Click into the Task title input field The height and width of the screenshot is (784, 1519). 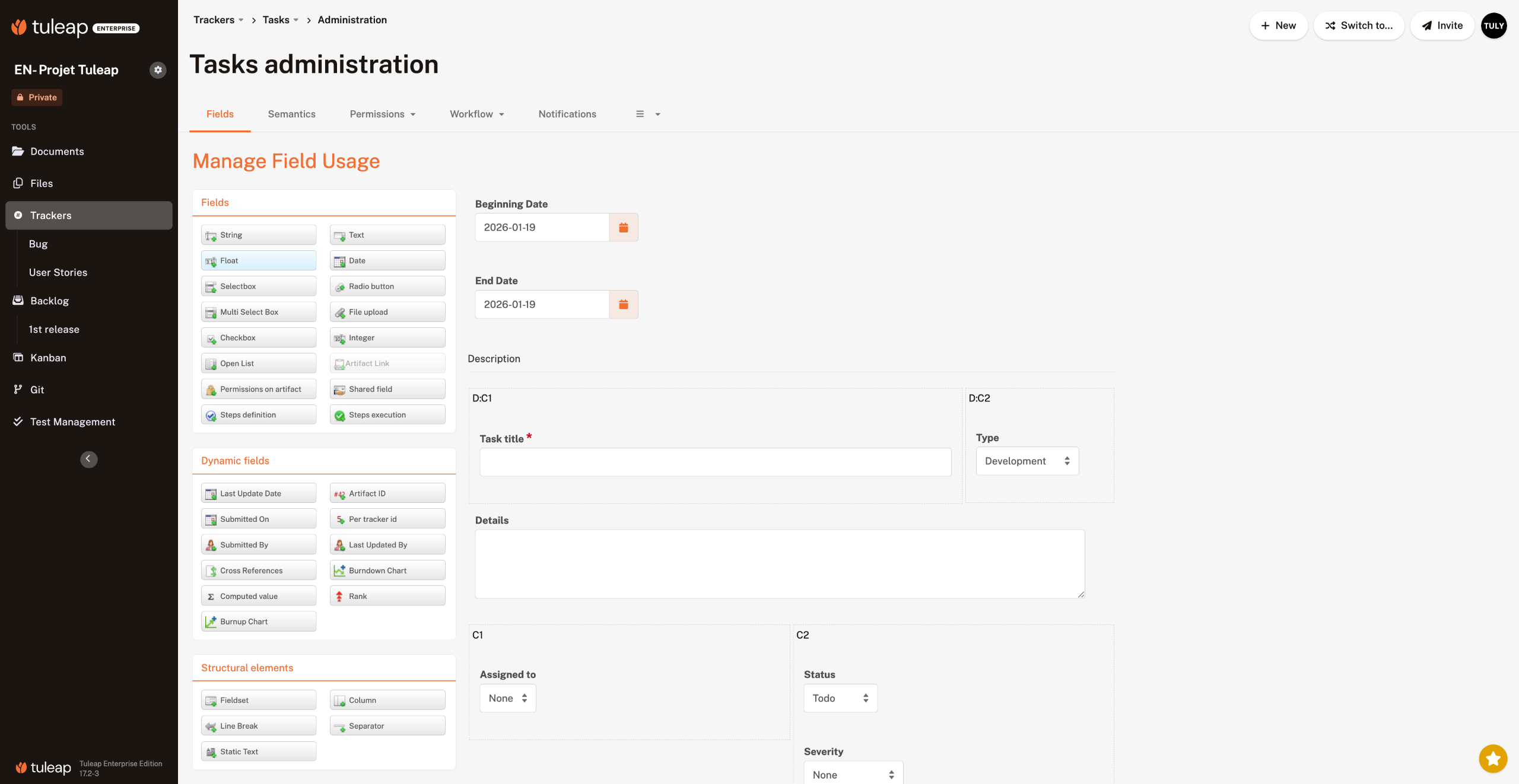pos(715,462)
